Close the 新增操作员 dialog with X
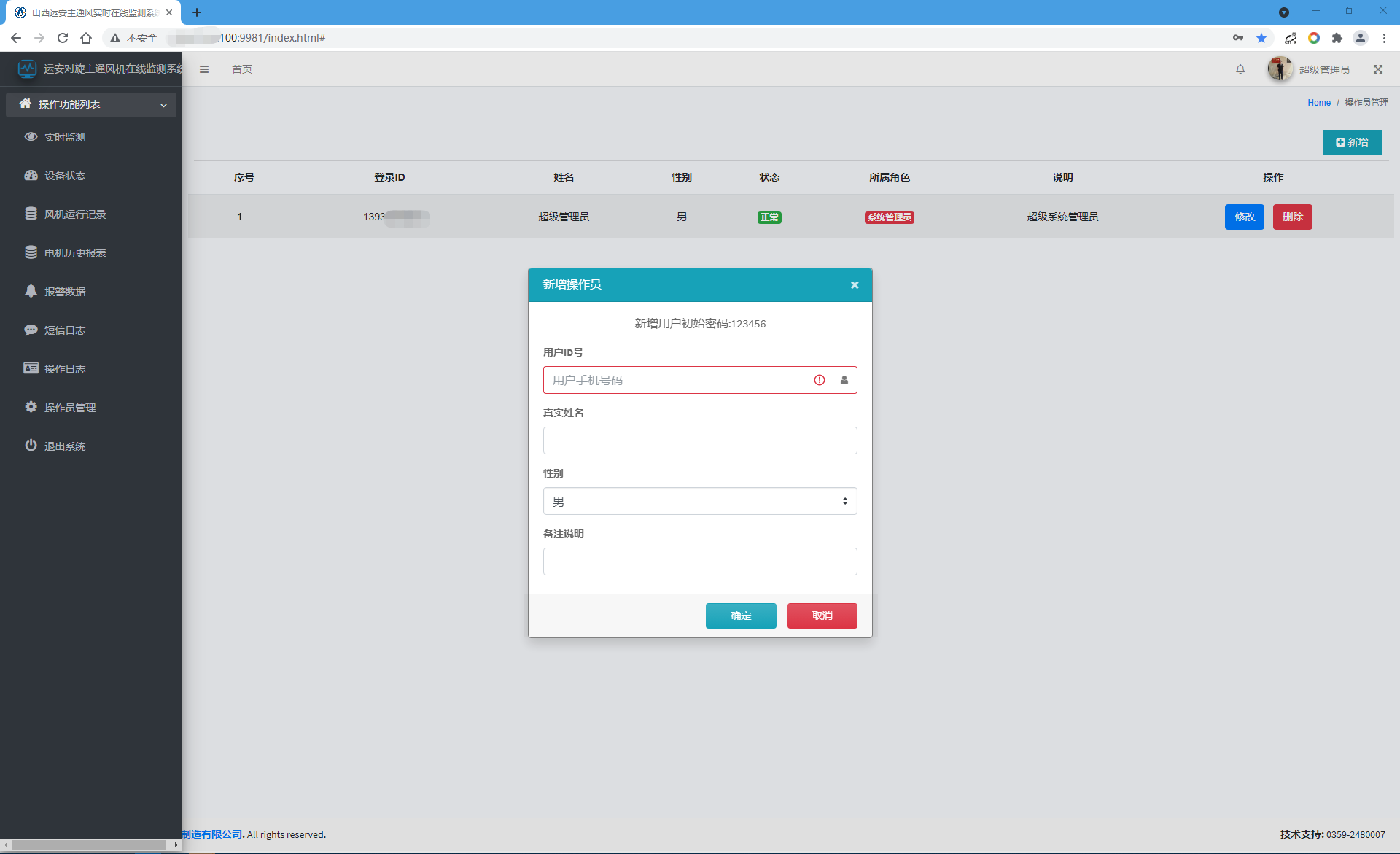 (x=855, y=285)
